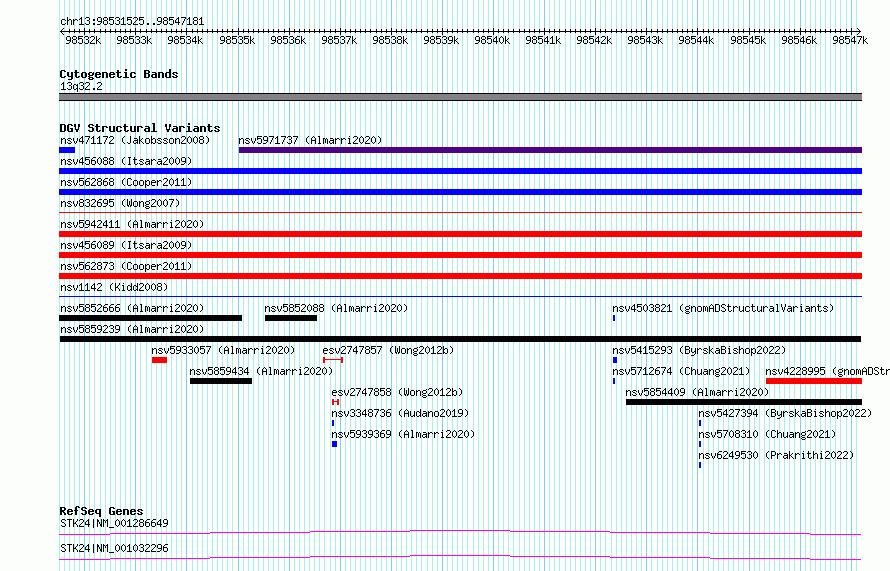Click nsv5708310 (Chuang2021) label

click(767, 434)
